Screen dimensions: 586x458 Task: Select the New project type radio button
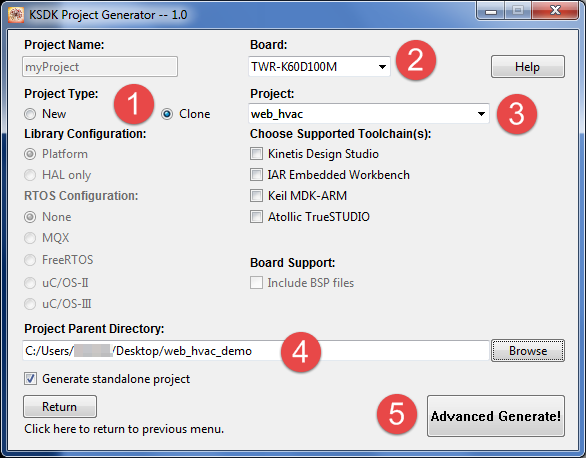pyautogui.click(x=30, y=114)
